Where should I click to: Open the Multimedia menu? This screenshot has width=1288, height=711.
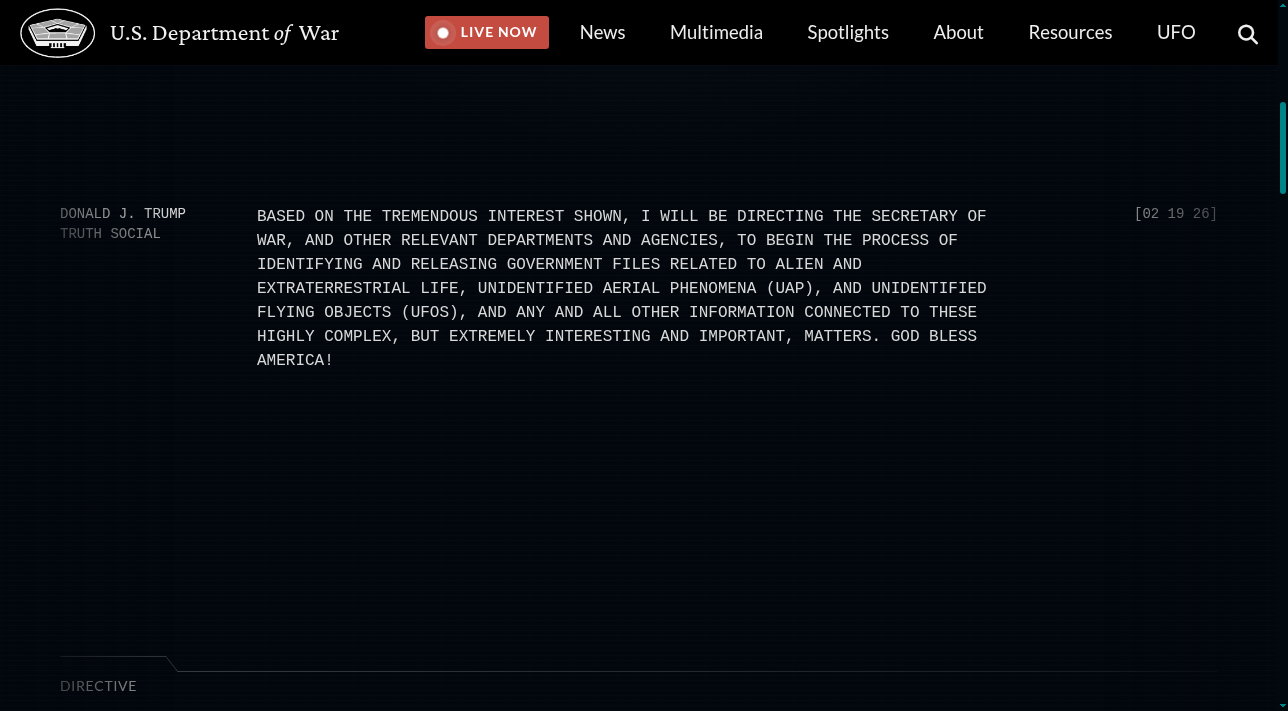716,32
